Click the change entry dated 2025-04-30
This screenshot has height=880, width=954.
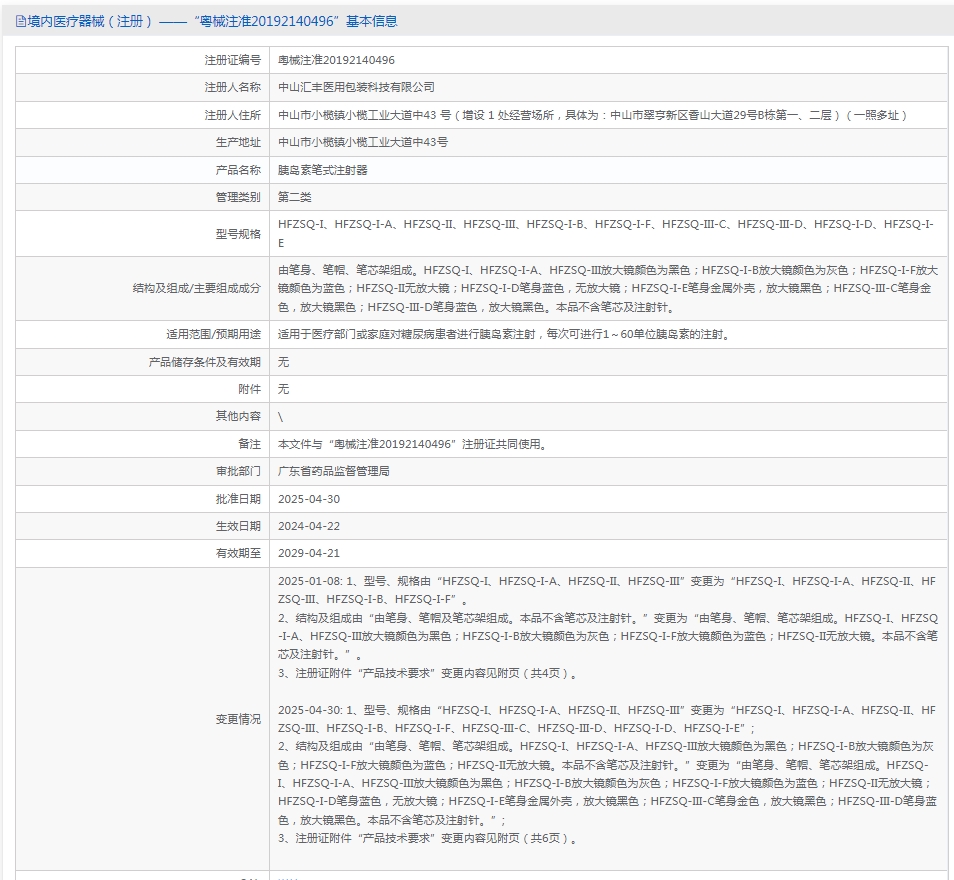[x=608, y=774]
